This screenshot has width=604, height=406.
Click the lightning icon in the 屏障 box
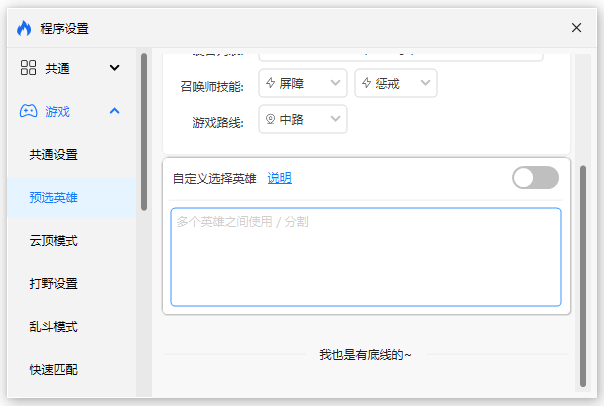[x=270, y=83]
